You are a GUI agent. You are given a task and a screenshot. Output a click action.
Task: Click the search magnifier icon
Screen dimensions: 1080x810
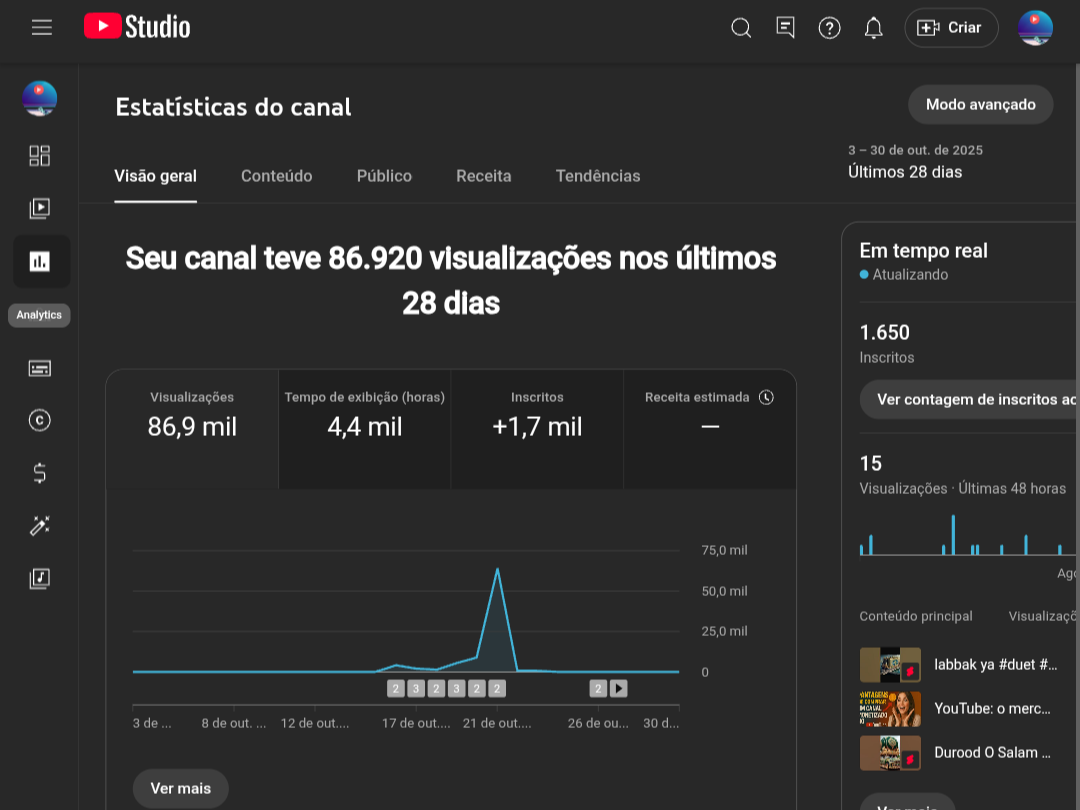coord(741,28)
